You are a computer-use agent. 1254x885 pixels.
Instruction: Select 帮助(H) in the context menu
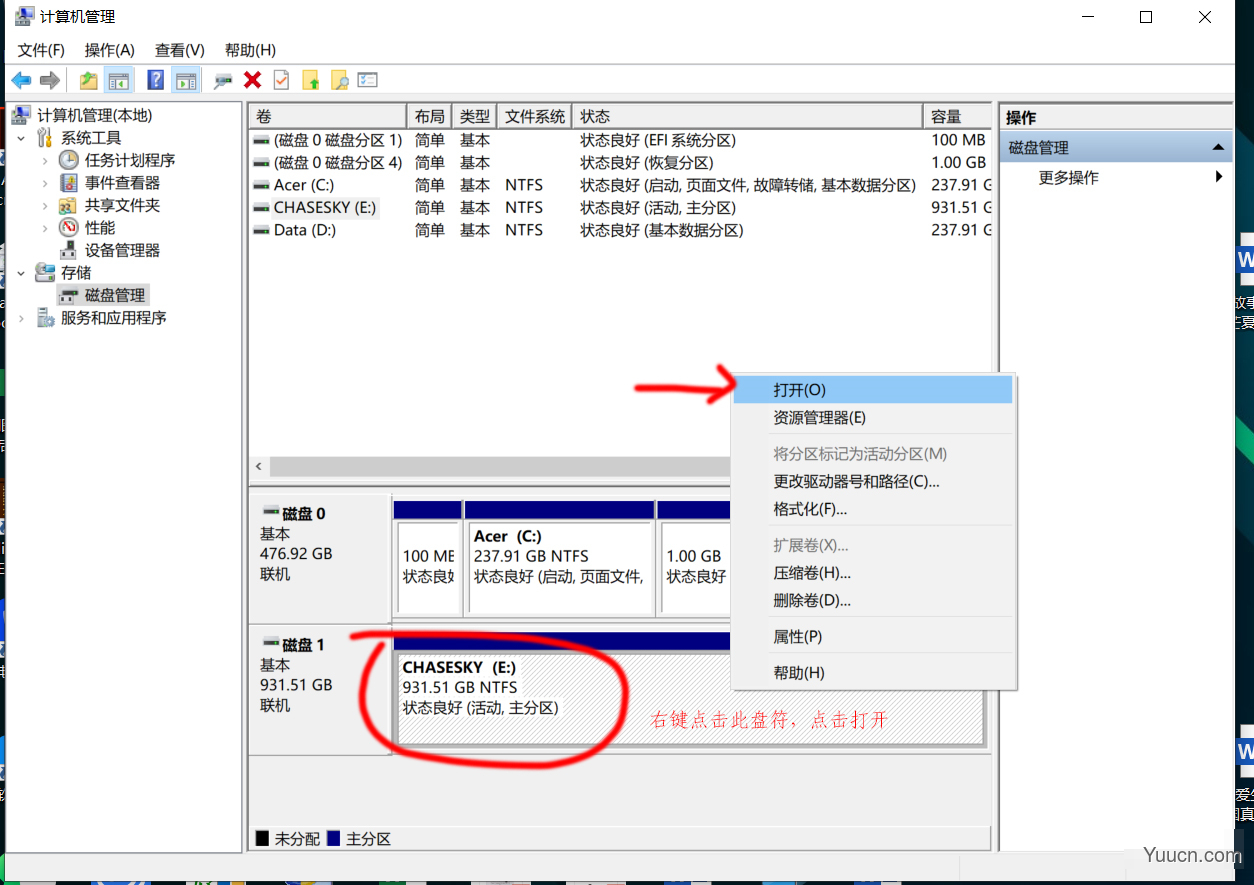(x=873, y=673)
